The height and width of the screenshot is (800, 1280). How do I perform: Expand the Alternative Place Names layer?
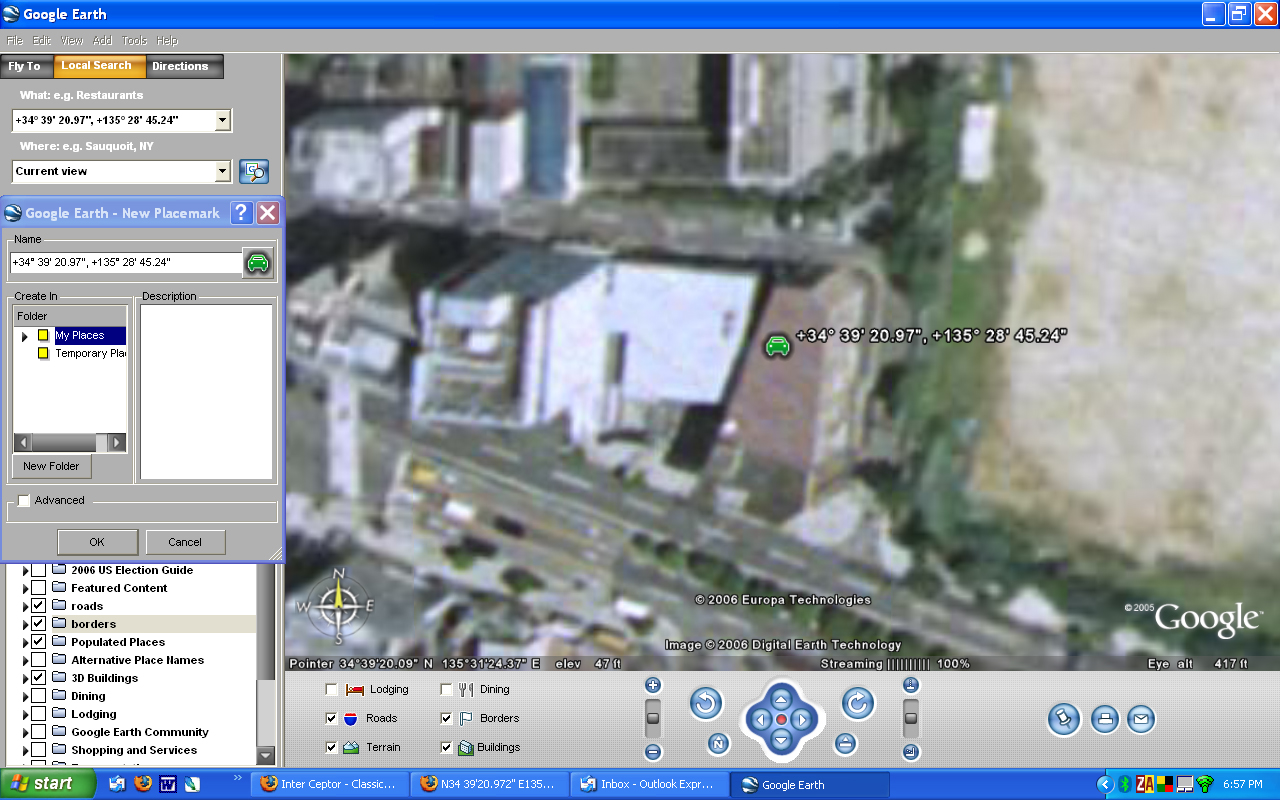click(26, 660)
